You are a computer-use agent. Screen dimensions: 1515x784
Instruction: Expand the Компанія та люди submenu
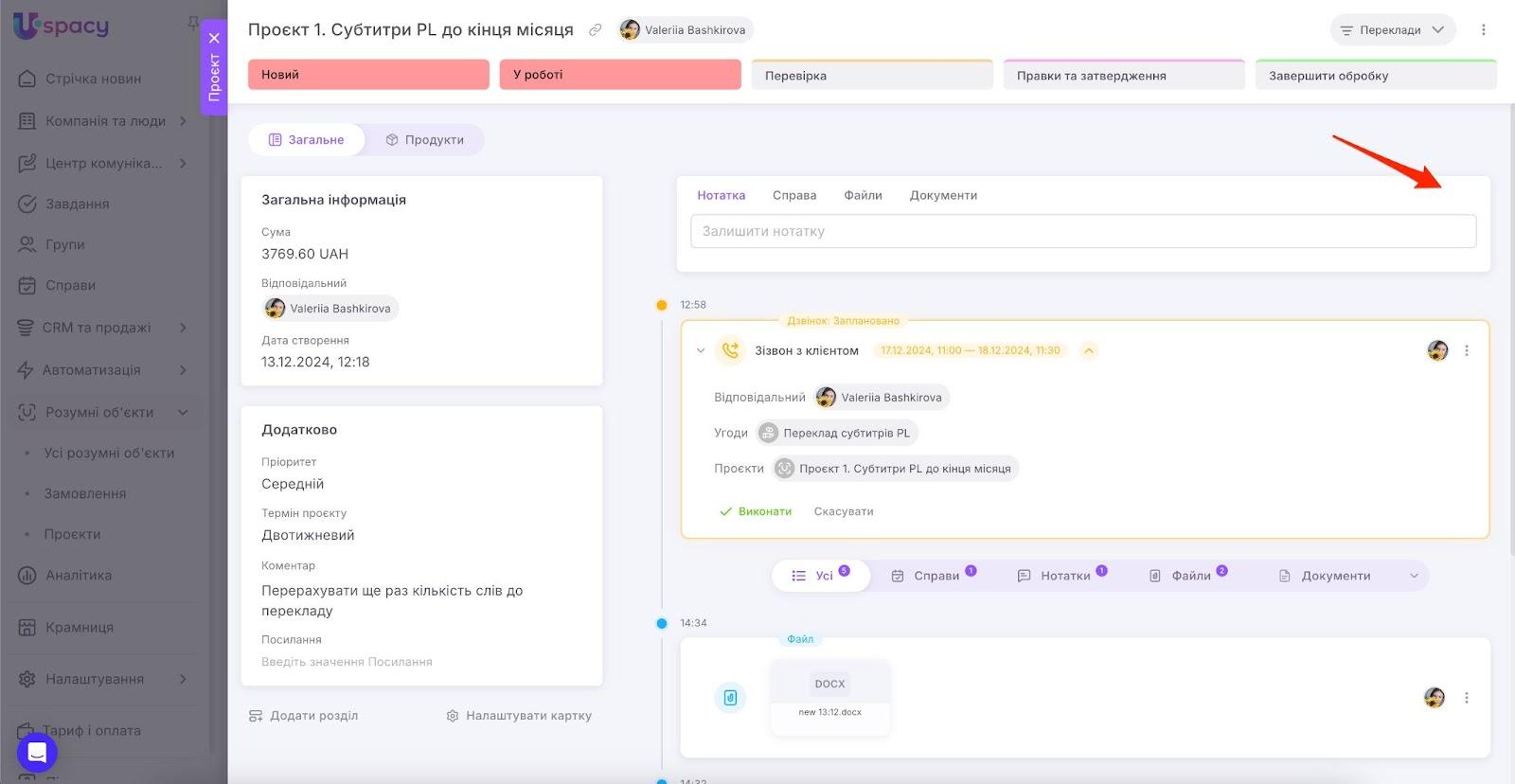click(x=183, y=121)
